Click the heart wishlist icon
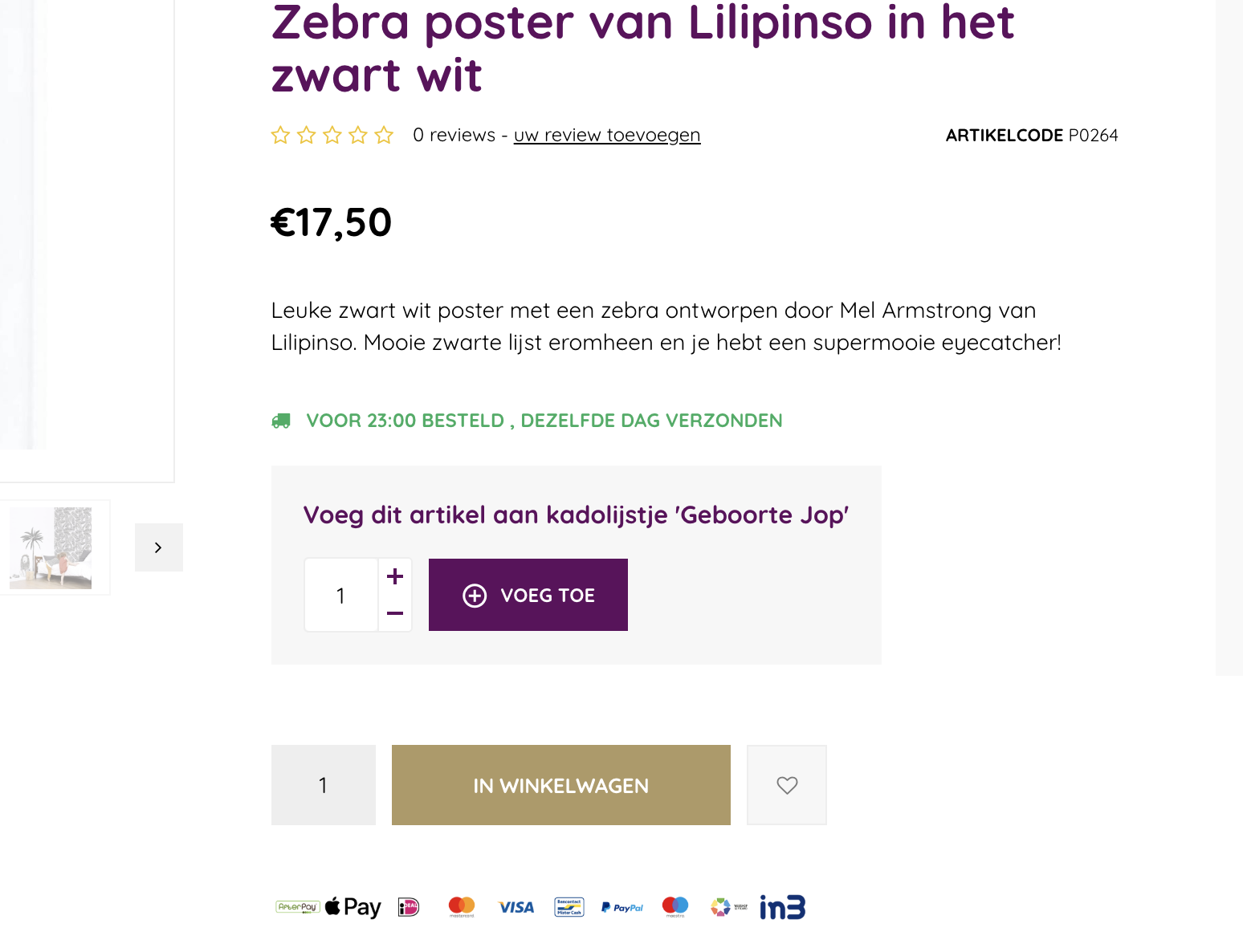The image size is (1243, 952). pyautogui.click(x=787, y=785)
